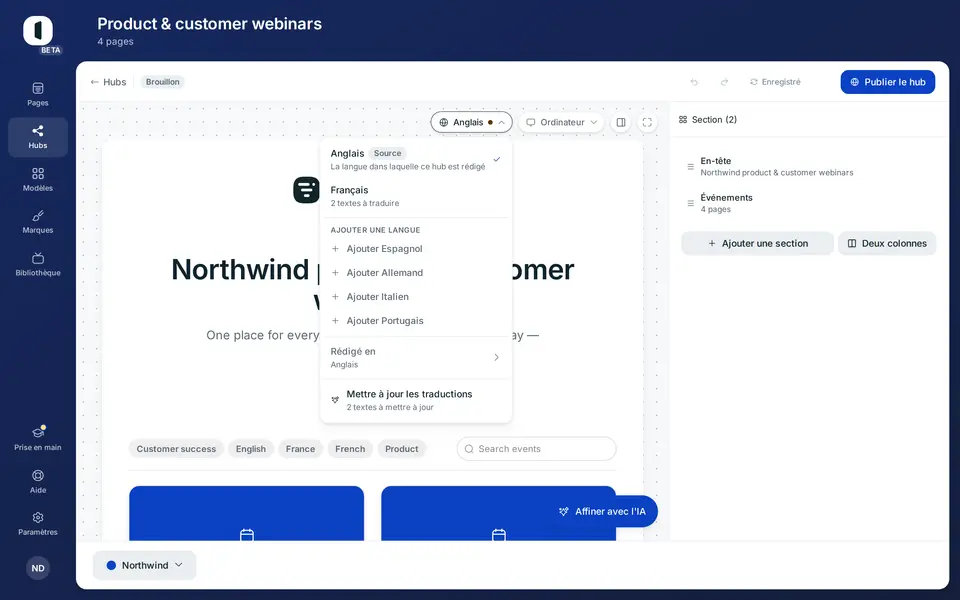Toggle the side panel layout icon
Image resolution: width=960 pixels, height=600 pixels.
point(621,122)
